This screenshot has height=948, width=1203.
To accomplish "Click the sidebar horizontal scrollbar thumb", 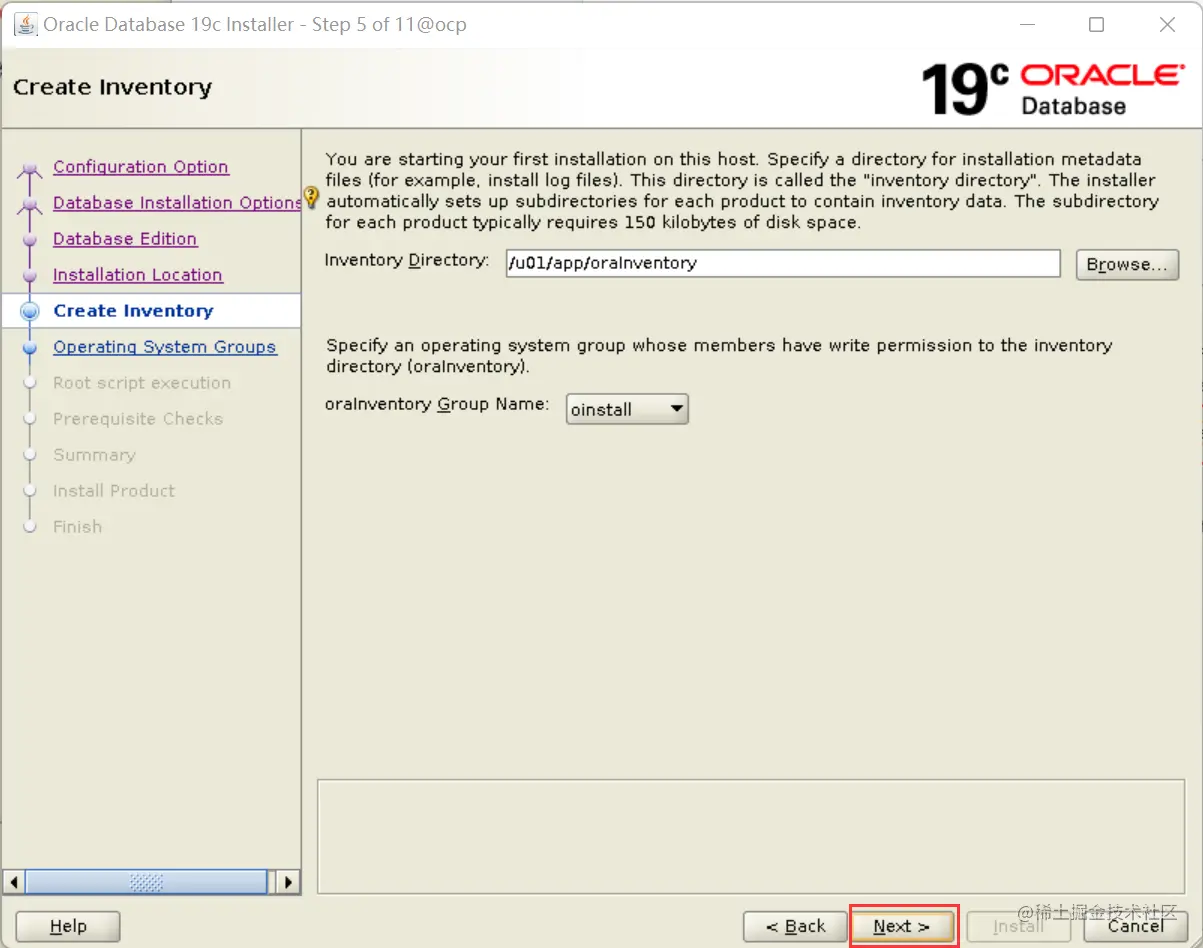I will click(146, 882).
